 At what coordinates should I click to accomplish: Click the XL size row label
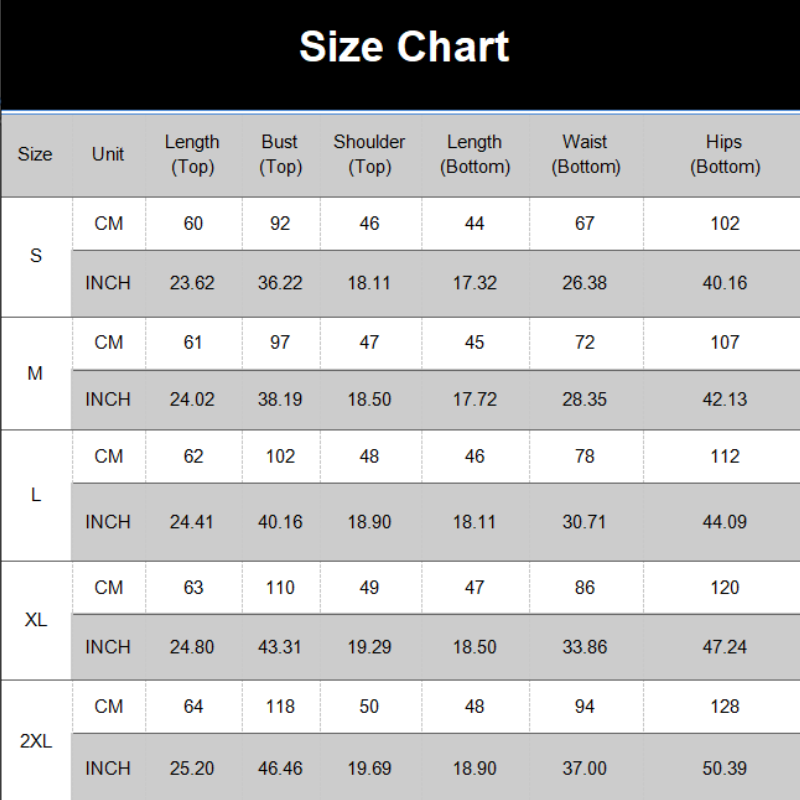pos(36,620)
